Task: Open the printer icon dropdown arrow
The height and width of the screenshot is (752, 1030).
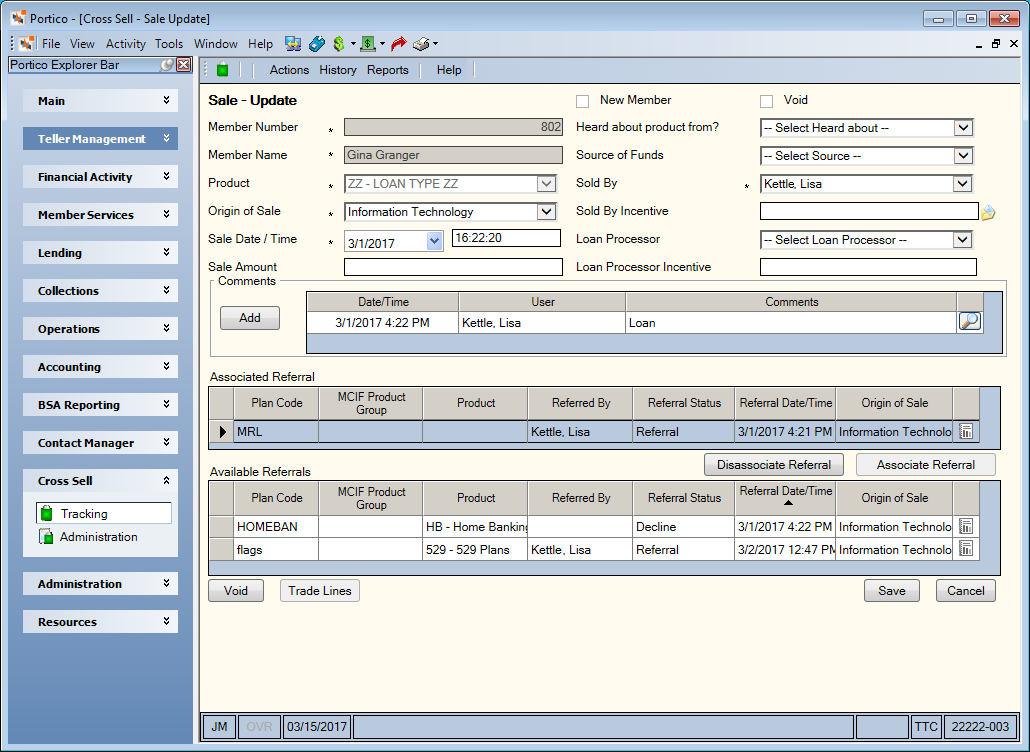Action: click(435, 44)
